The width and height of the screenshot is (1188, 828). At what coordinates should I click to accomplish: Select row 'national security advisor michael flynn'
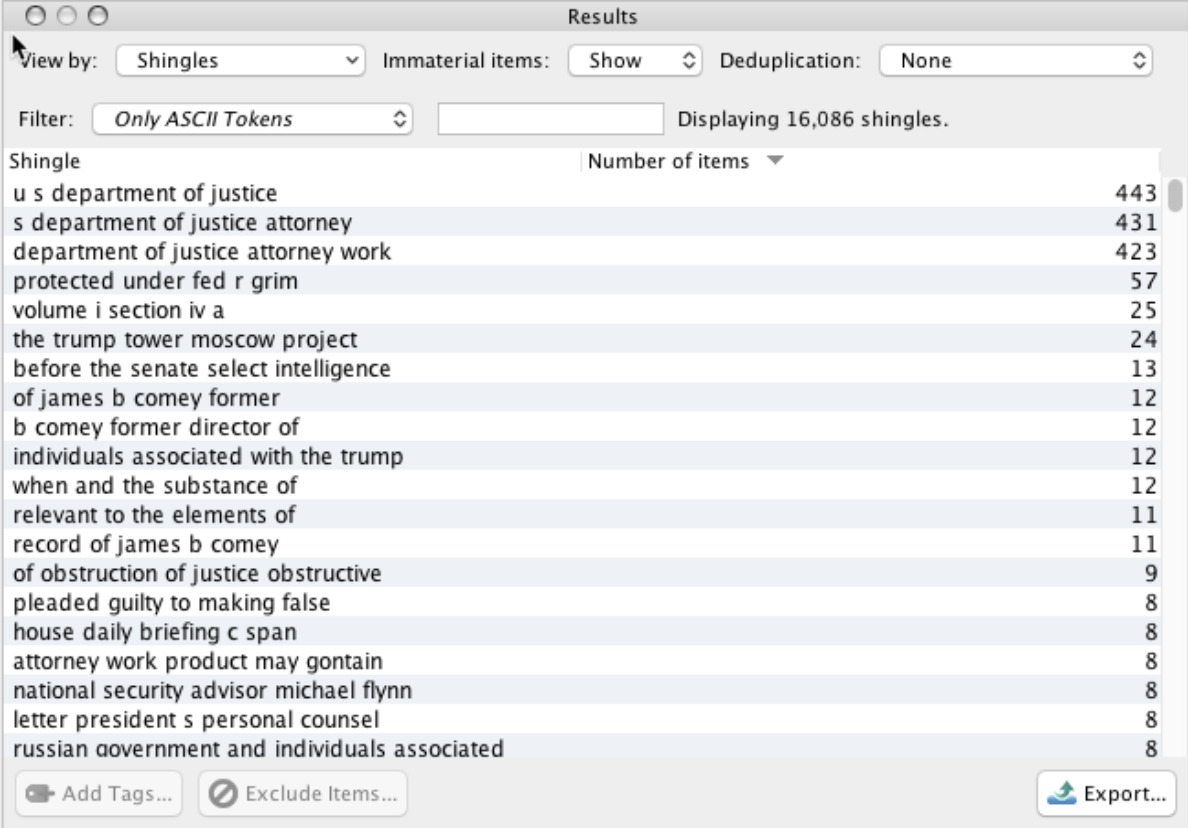[582, 691]
